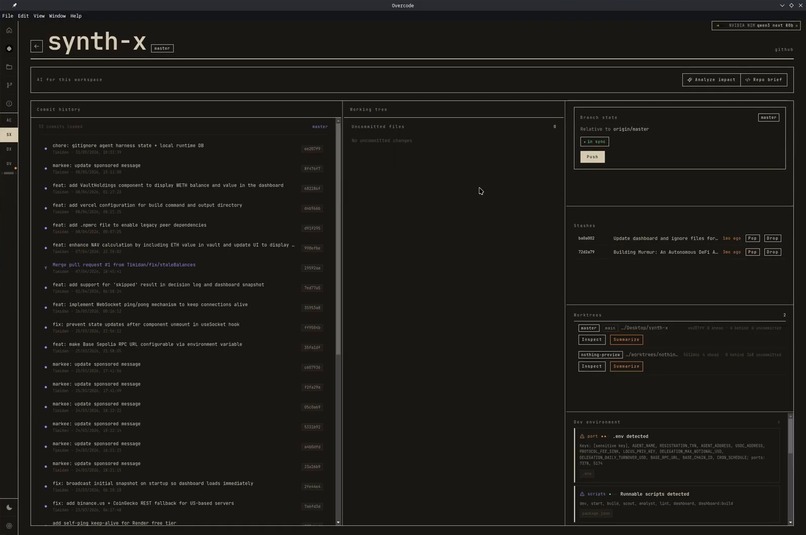
Task: Click the .env tag under .env detected
Action: click(588, 474)
